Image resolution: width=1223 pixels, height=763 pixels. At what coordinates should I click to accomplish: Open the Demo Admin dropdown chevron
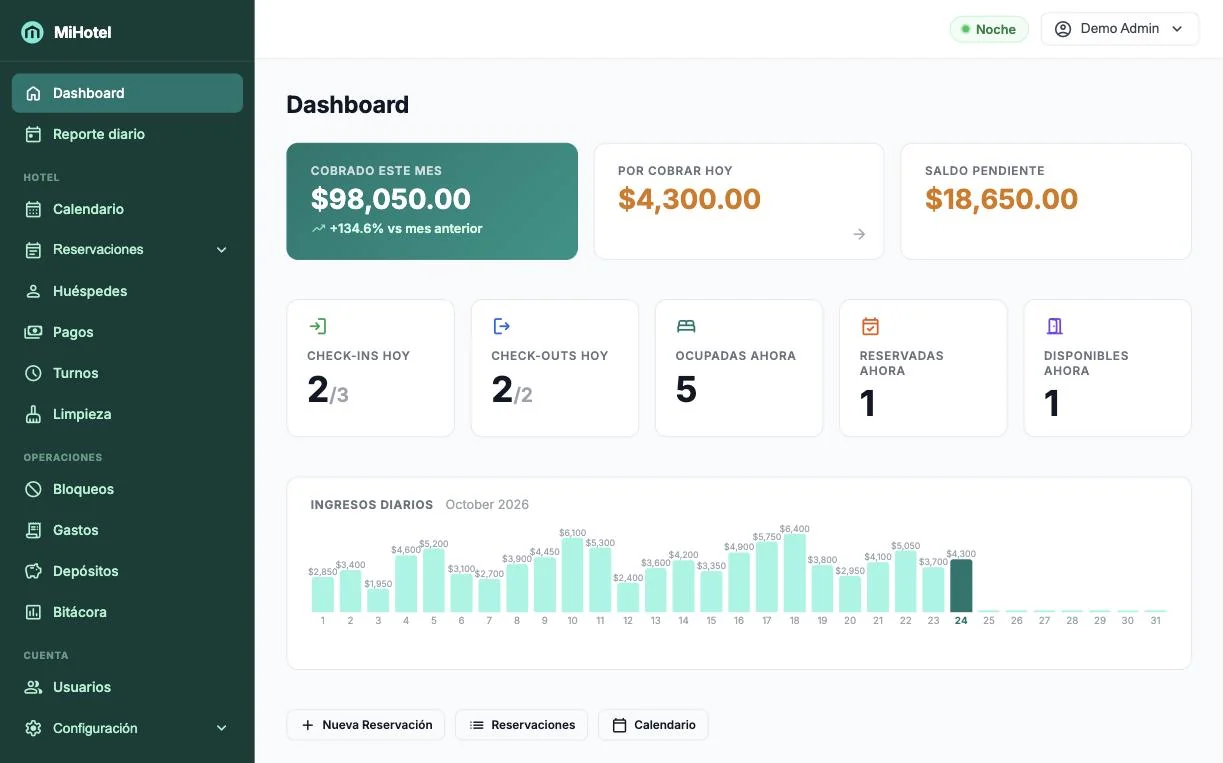(1177, 29)
